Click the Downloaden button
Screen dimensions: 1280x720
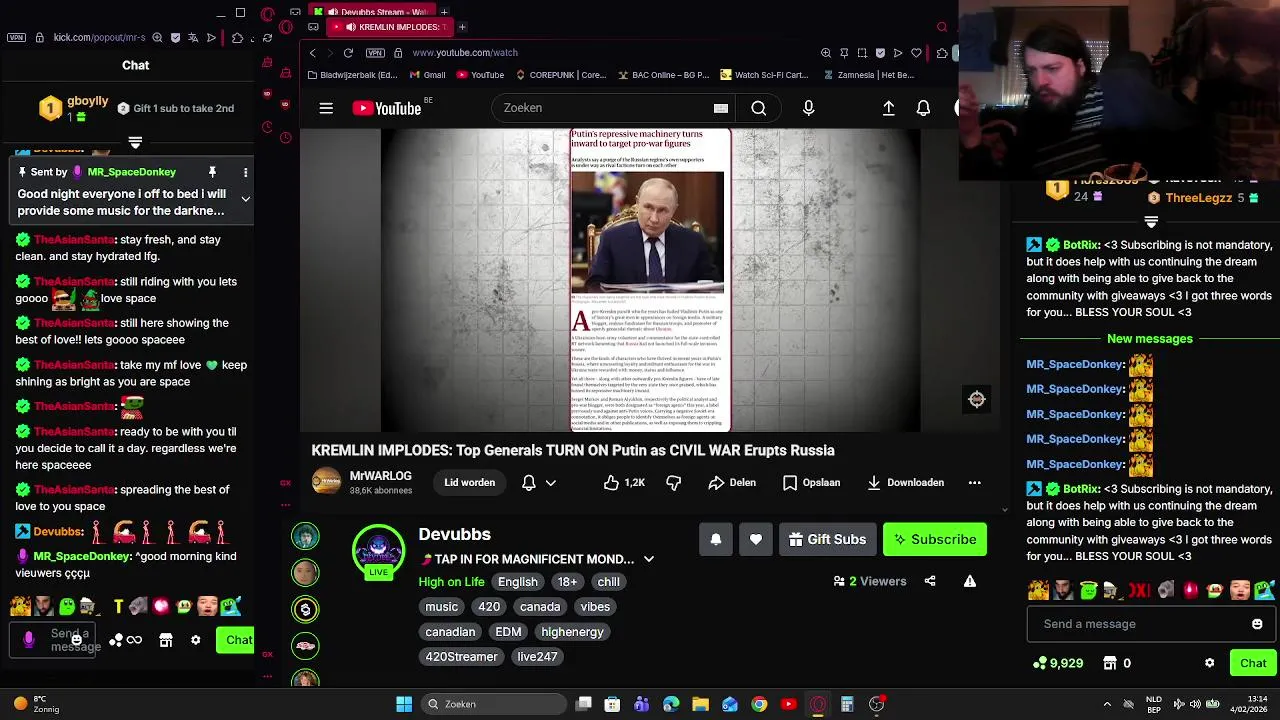(x=905, y=483)
